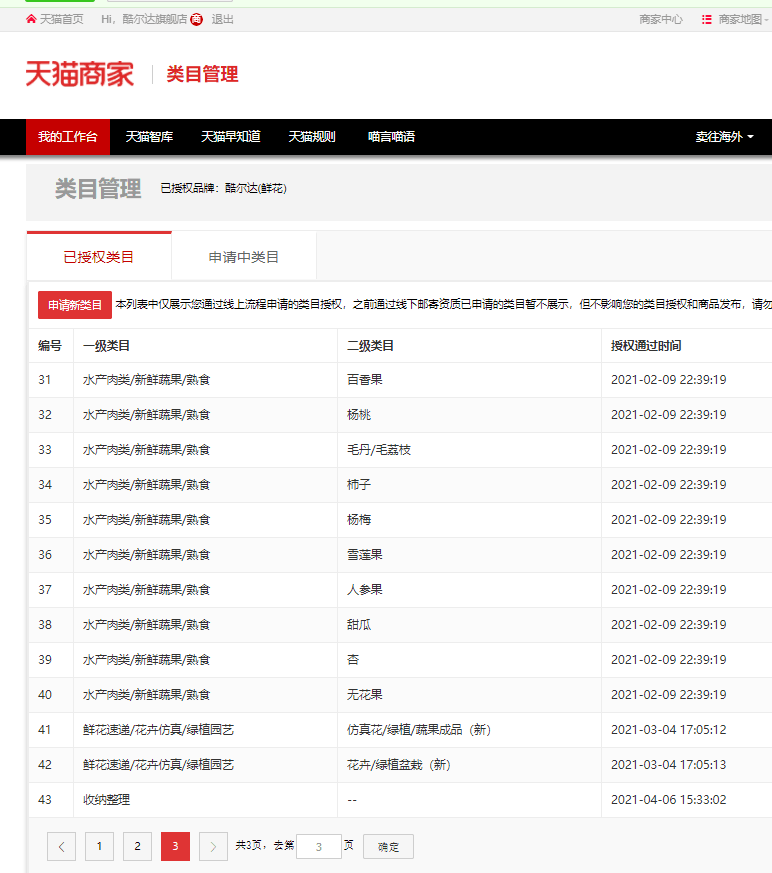This screenshot has height=873, width=772.
Task: Click the 退出 logout link
Action: pyautogui.click(x=223, y=19)
